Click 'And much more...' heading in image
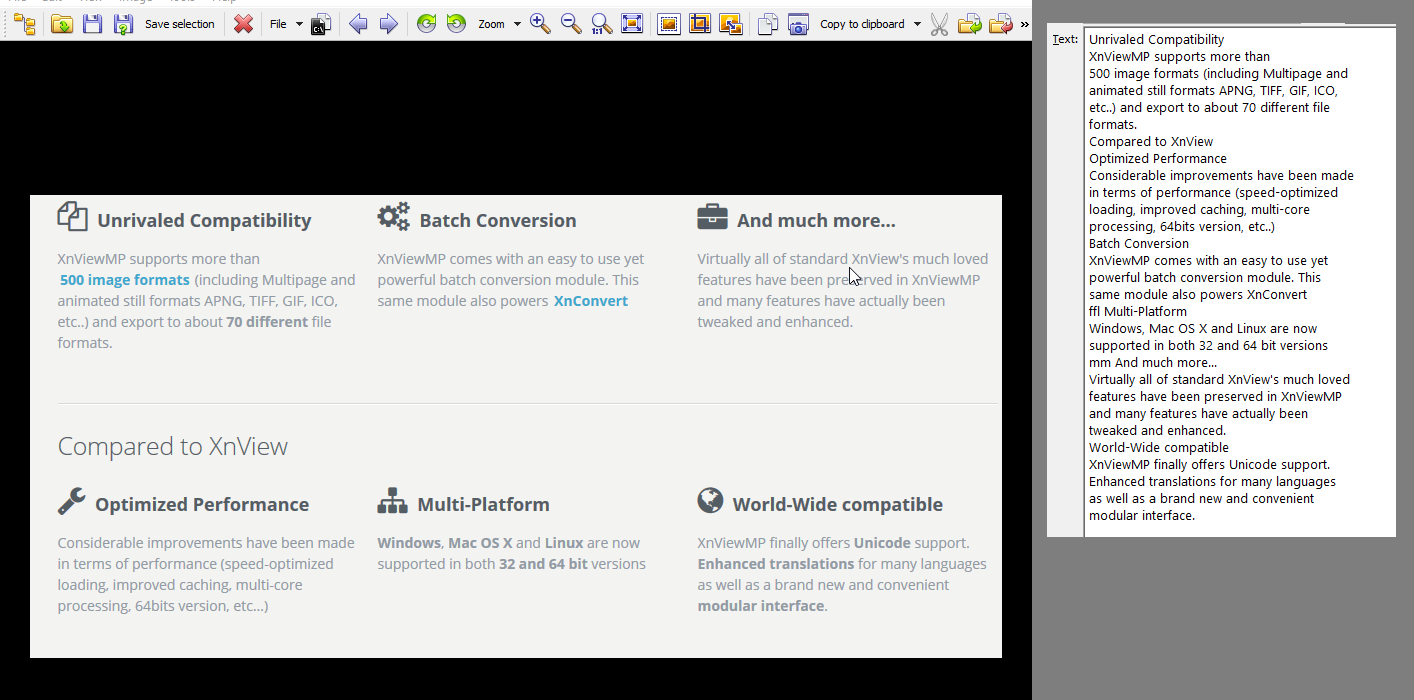The height and width of the screenshot is (700, 1414). [816, 221]
